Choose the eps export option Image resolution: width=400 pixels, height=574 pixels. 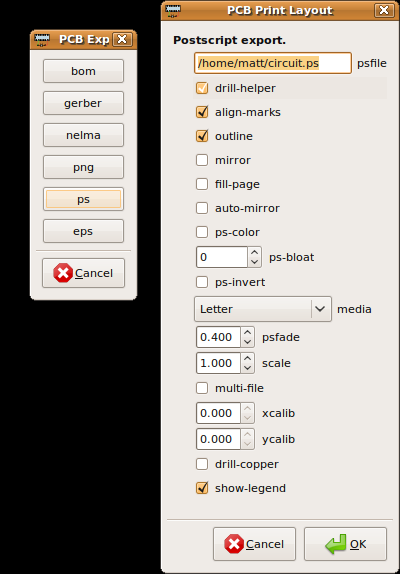[83, 231]
